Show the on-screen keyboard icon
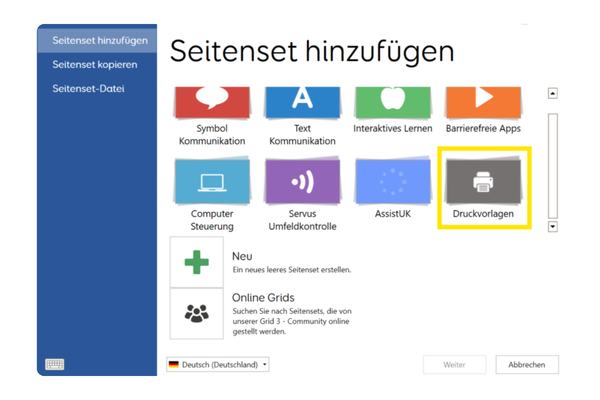The width and height of the screenshot is (600, 400). pos(55,365)
